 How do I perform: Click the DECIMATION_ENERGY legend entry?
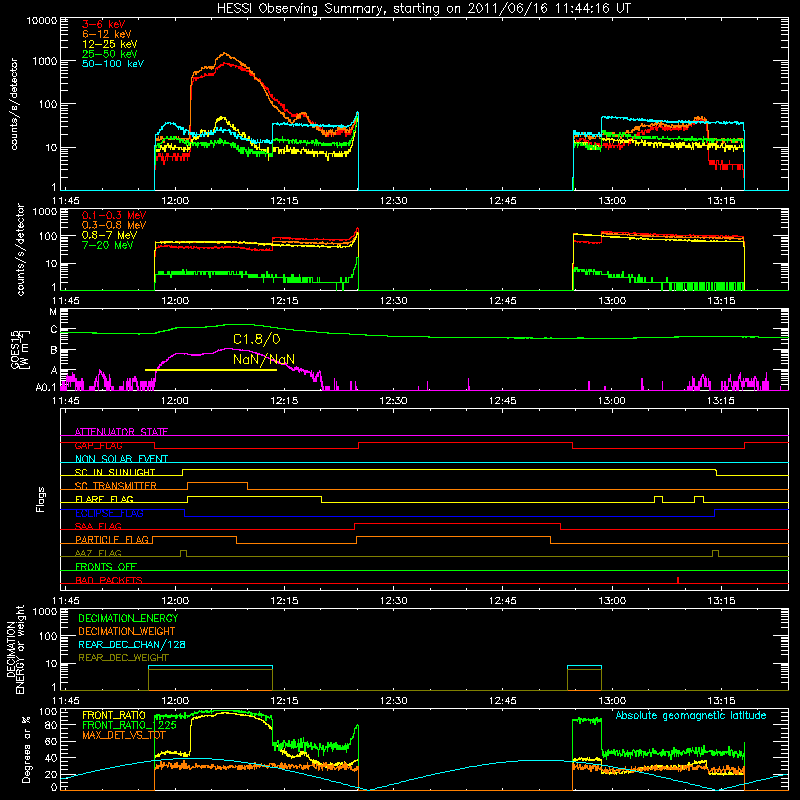(x=128, y=618)
